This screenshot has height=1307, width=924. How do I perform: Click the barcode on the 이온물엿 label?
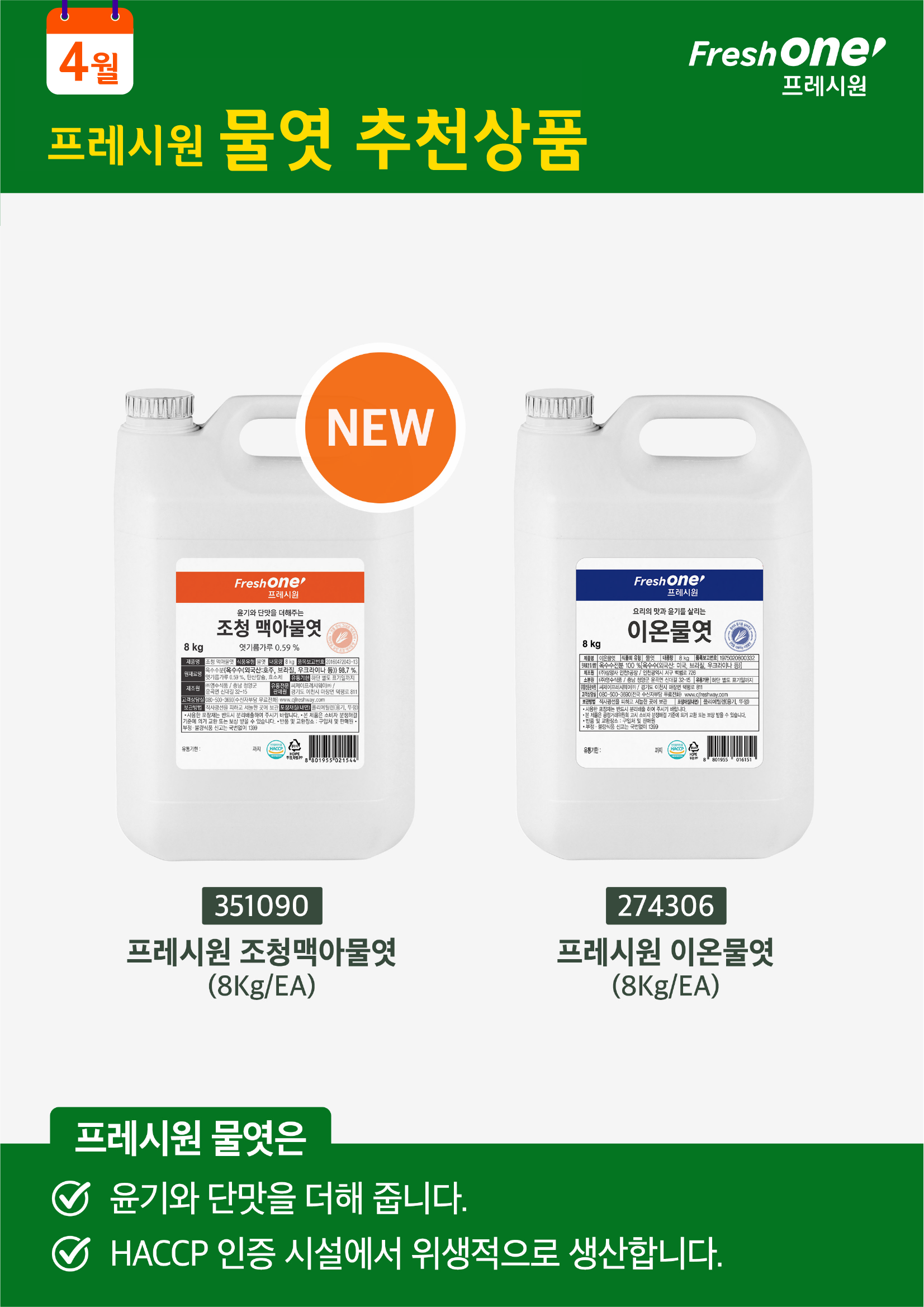pos(731,749)
